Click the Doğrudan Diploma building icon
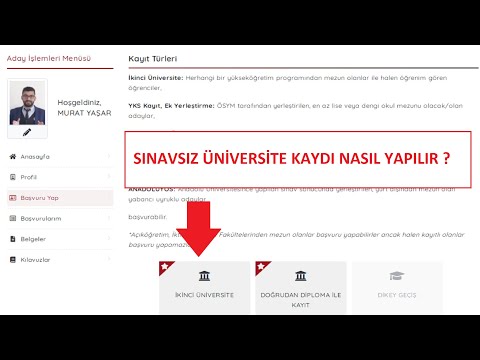 (301, 276)
